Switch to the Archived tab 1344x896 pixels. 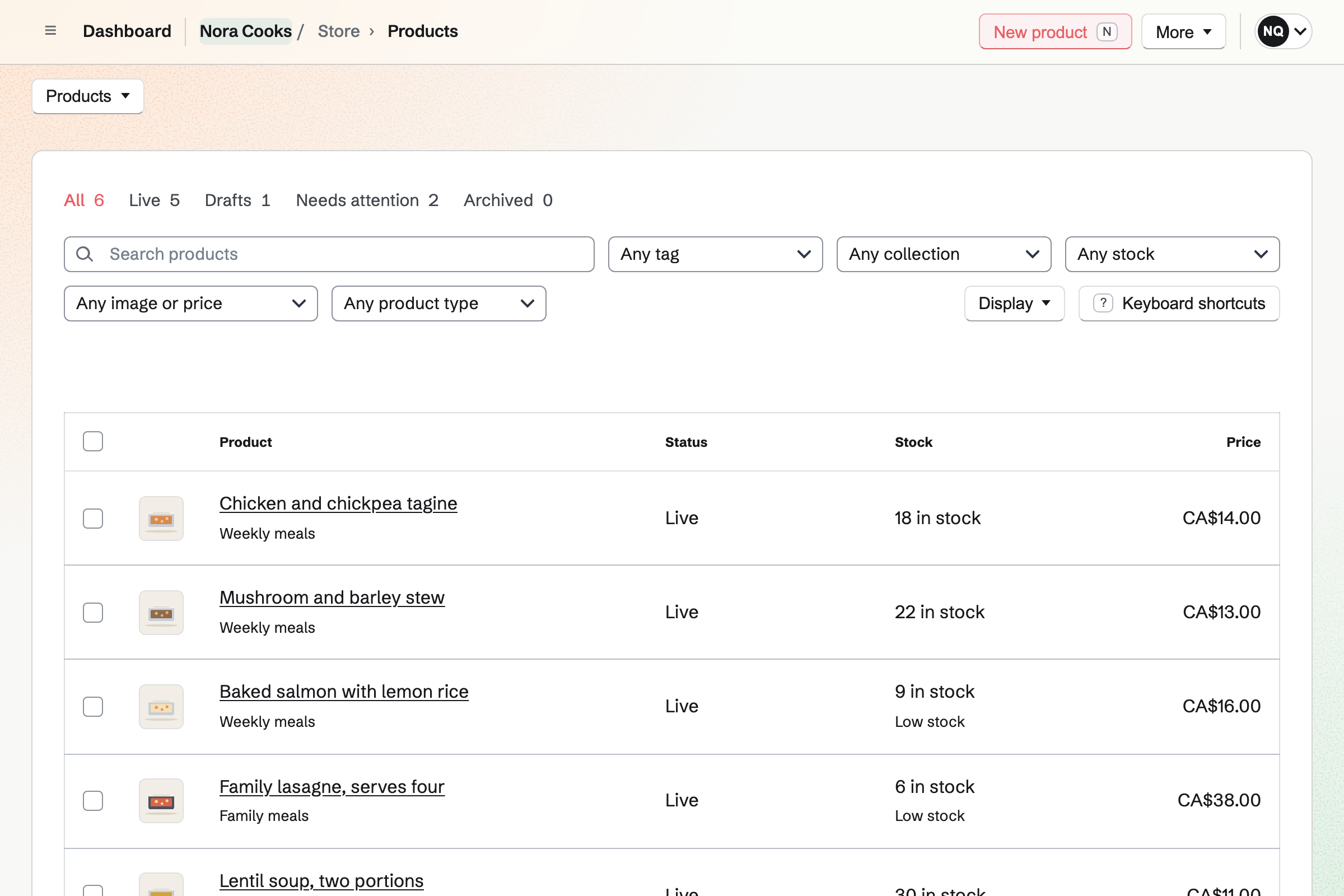point(508,200)
